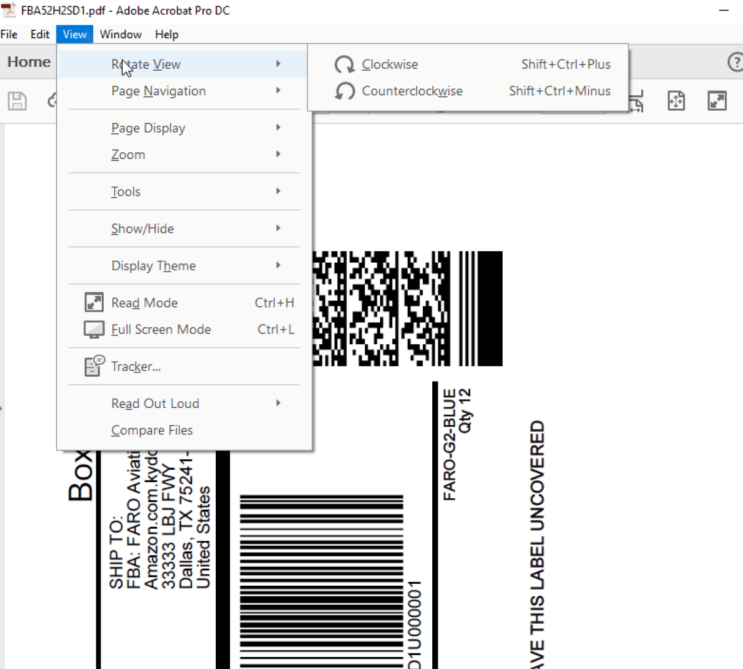Close the open View menu

(x=74, y=35)
